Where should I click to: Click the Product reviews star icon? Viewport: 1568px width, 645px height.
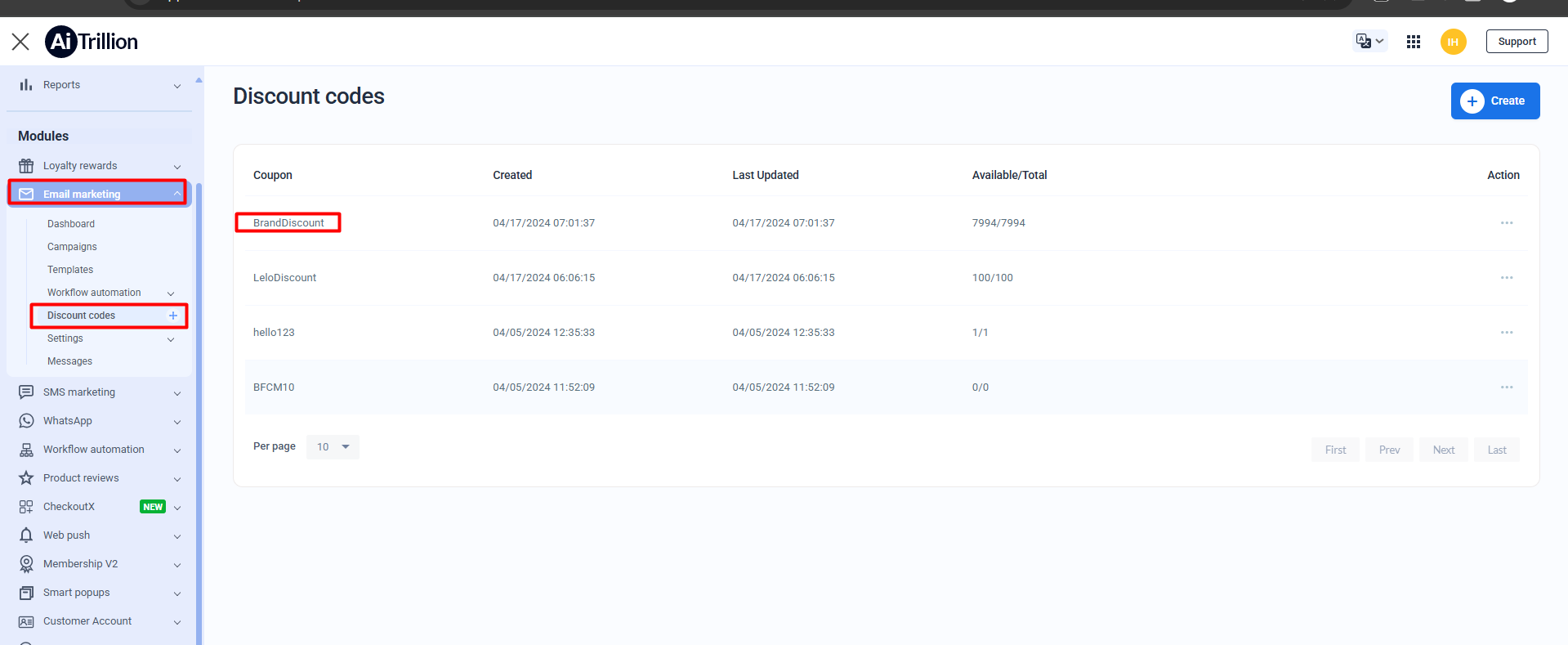click(26, 478)
